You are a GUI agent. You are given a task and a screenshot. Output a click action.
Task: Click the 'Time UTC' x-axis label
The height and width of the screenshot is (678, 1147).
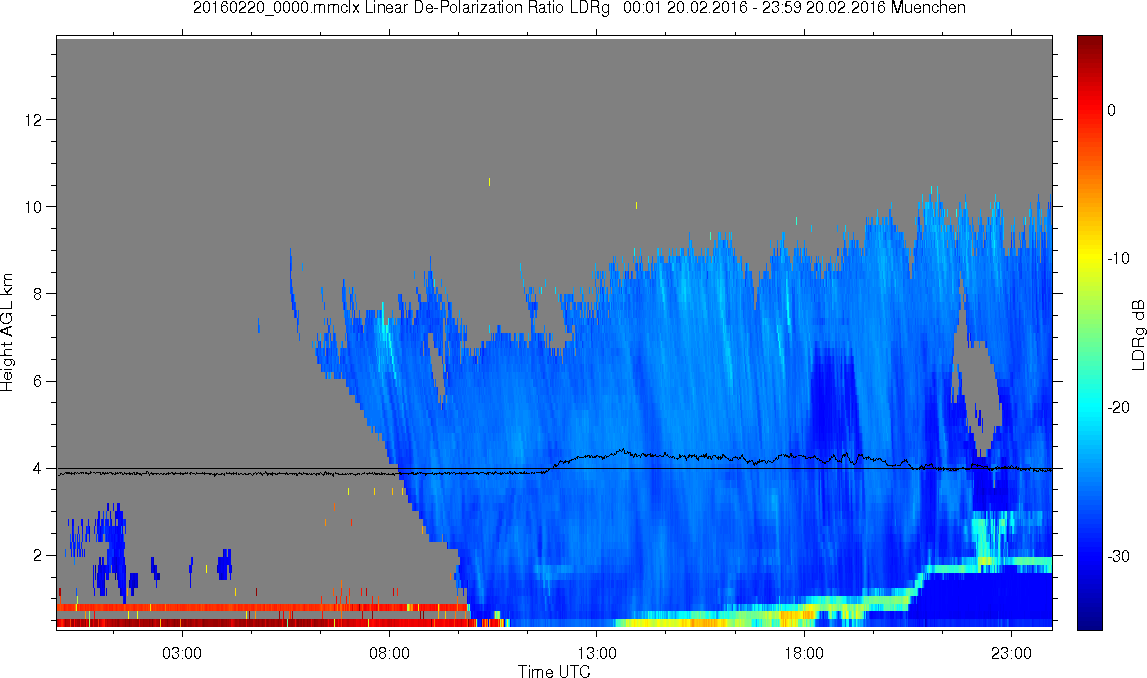[554, 671]
